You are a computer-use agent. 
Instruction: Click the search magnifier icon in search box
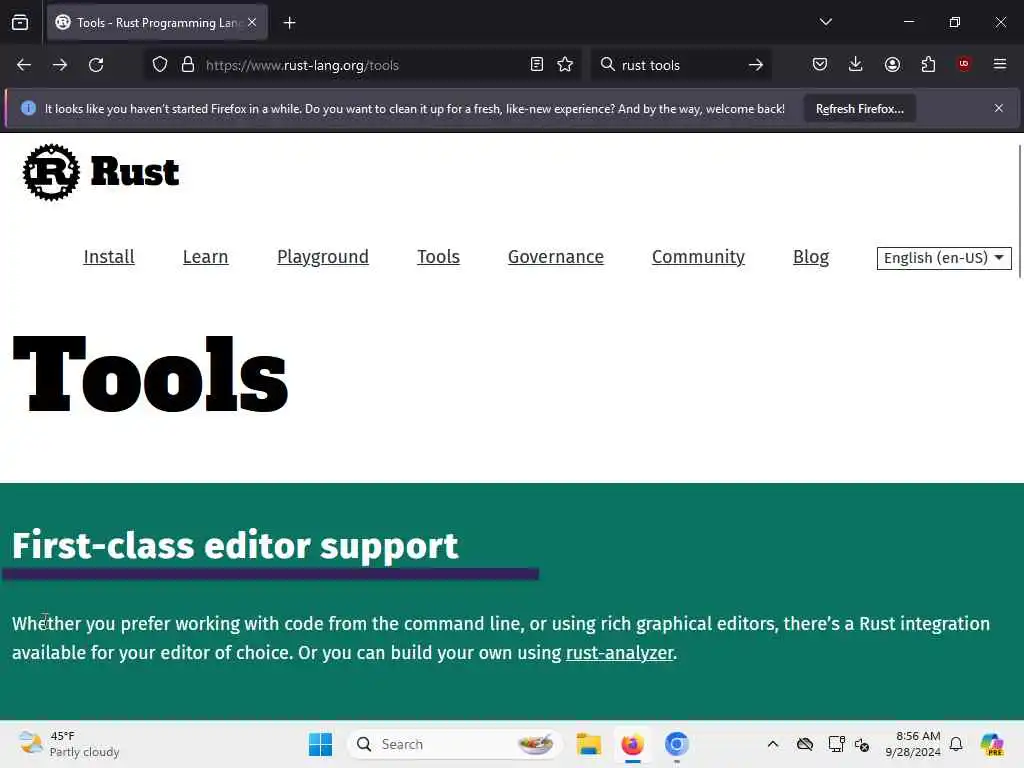coord(607,64)
